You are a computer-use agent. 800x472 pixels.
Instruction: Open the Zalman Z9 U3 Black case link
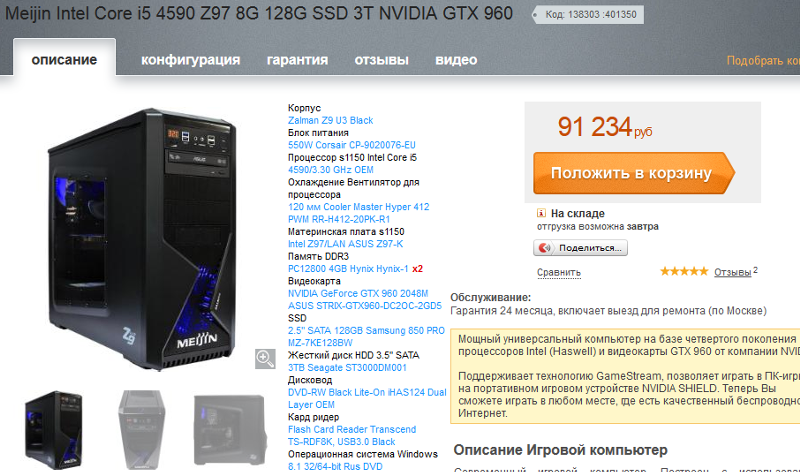pos(330,120)
